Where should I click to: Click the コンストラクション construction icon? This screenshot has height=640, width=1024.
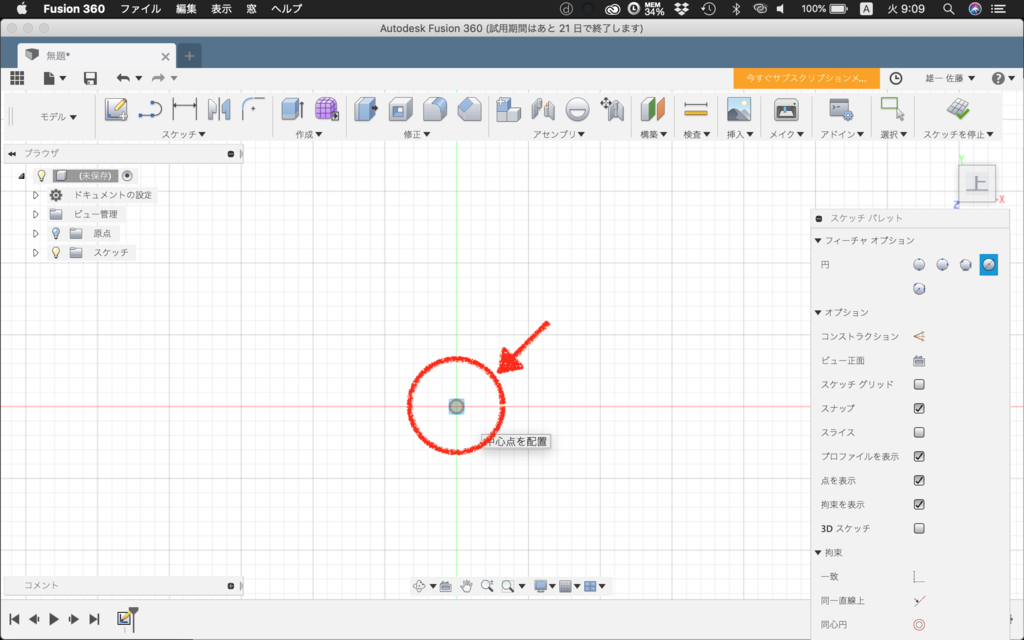point(919,336)
